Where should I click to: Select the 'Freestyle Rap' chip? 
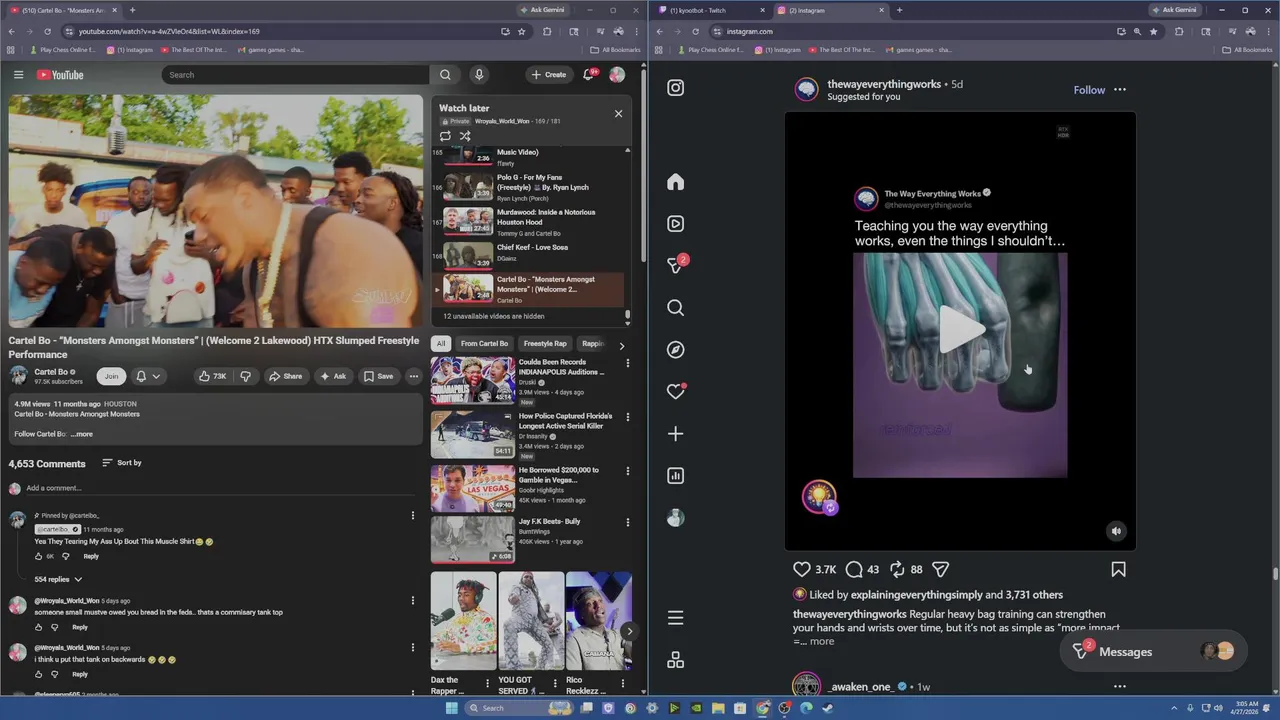click(545, 343)
